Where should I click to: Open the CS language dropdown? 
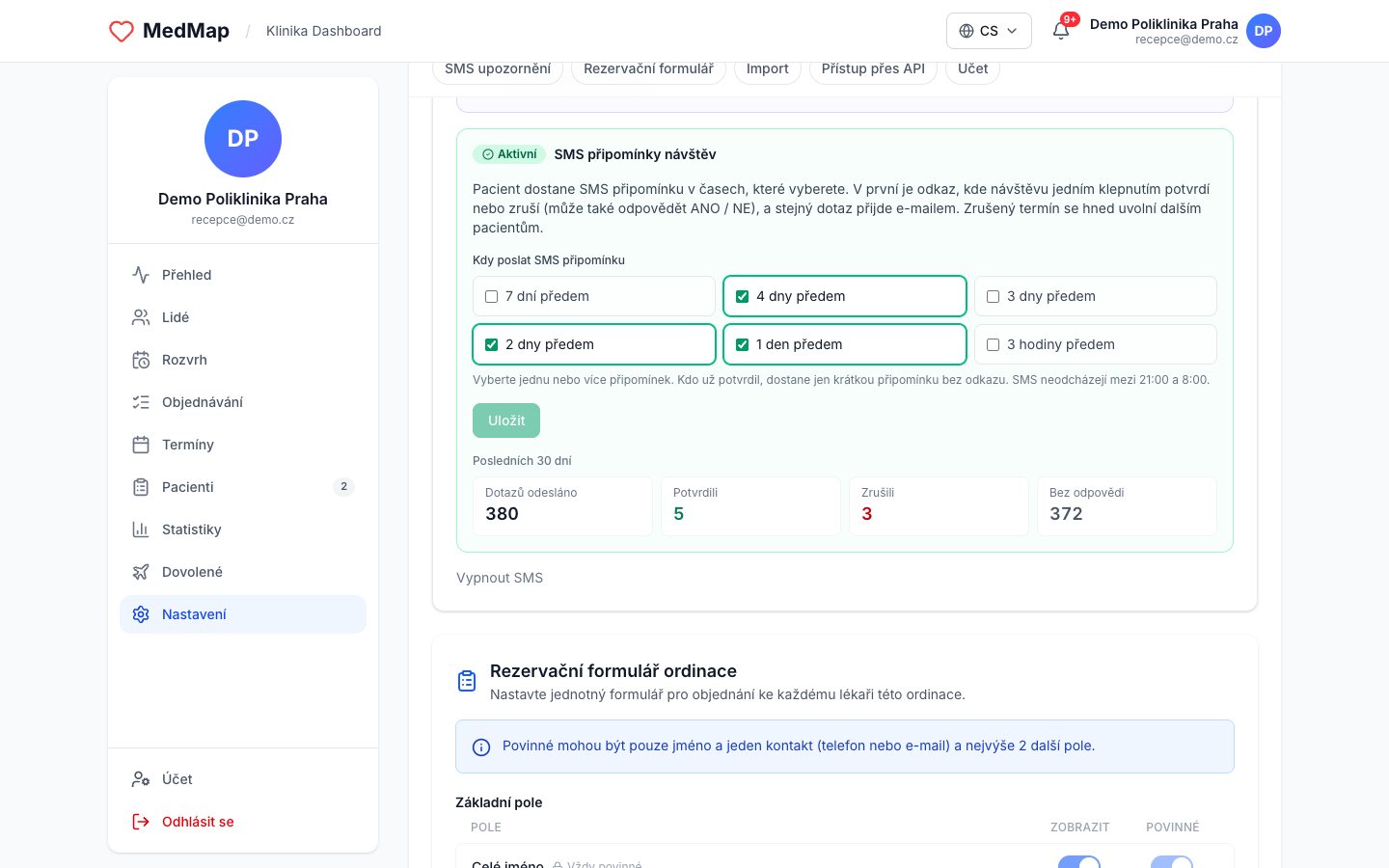pos(989,31)
